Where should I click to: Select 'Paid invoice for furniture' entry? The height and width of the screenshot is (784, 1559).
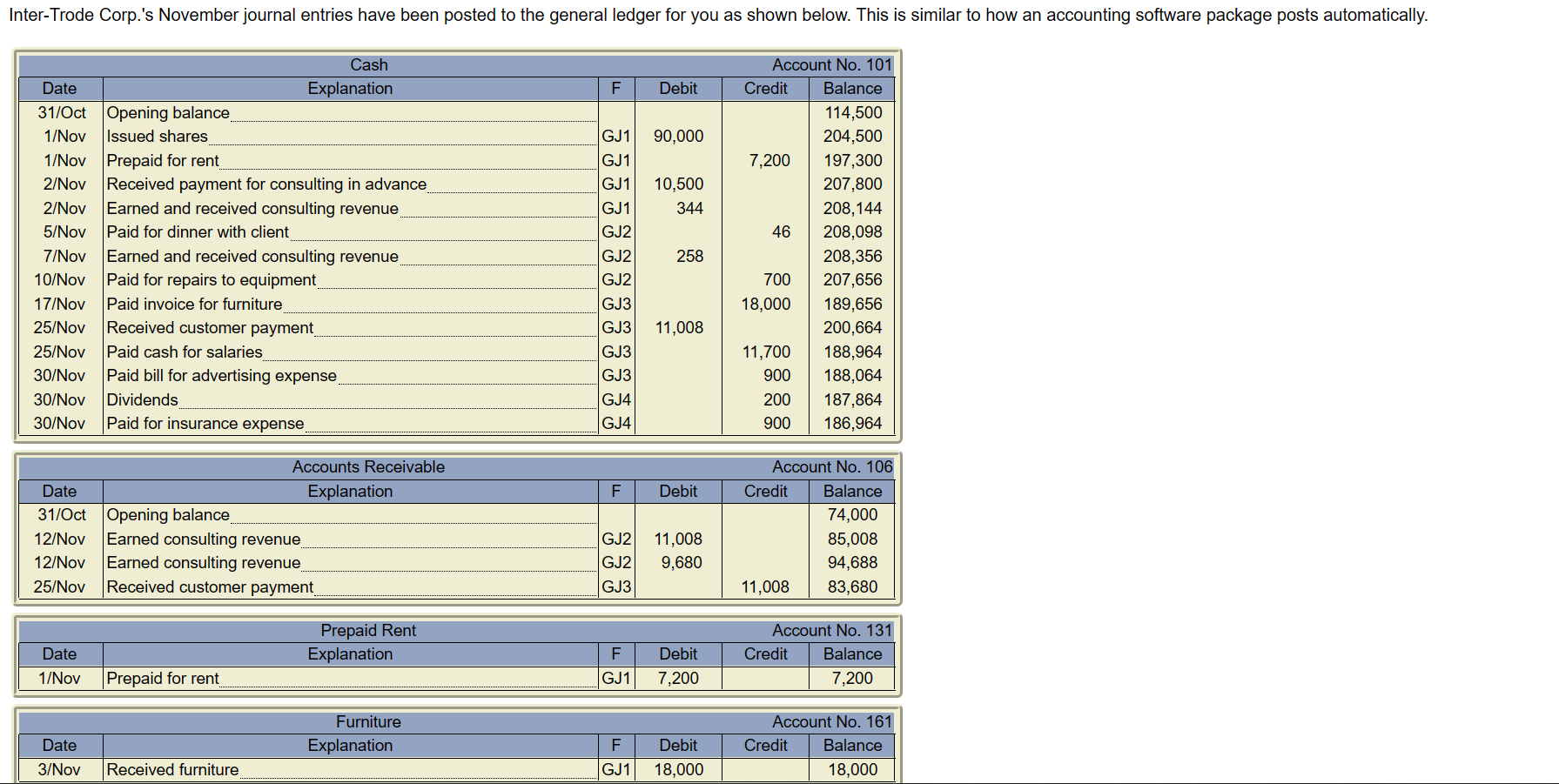194,305
